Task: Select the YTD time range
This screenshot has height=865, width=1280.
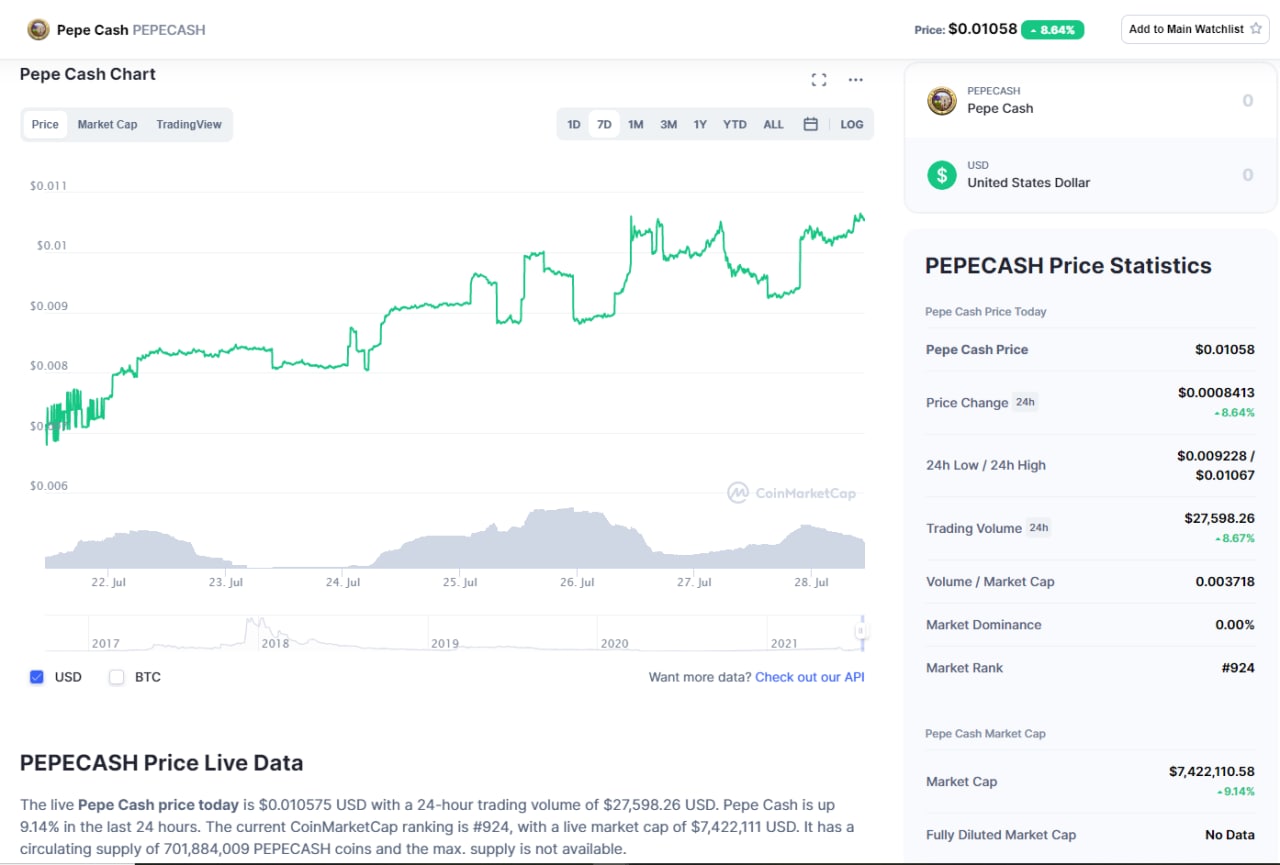Action: pyautogui.click(x=735, y=124)
